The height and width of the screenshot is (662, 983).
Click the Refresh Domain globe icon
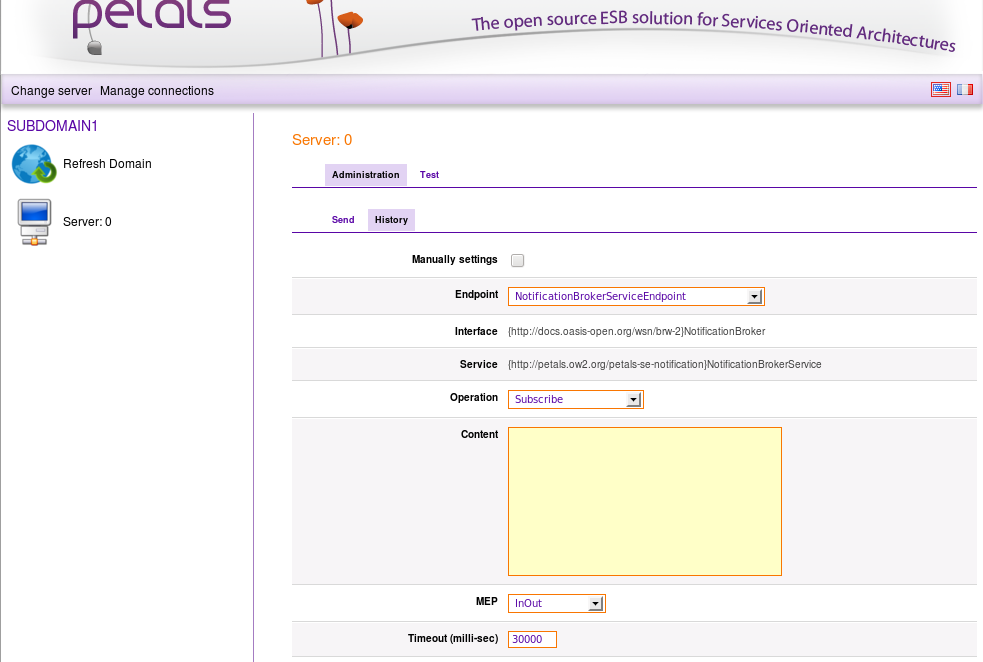pyautogui.click(x=34, y=164)
